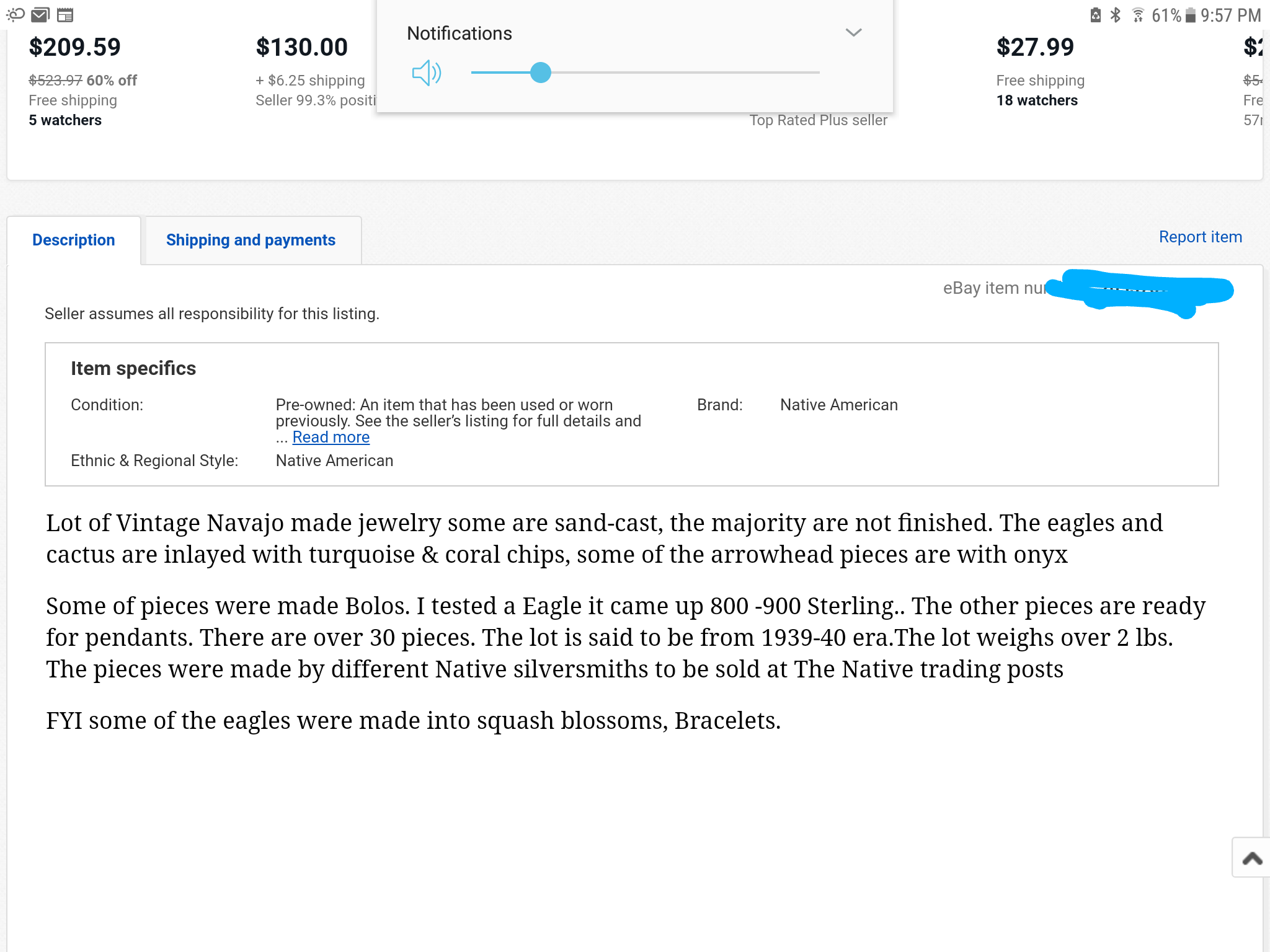Tap the scroll-to-top arrow icon
Screen dimensions: 1270x952
1252,858
